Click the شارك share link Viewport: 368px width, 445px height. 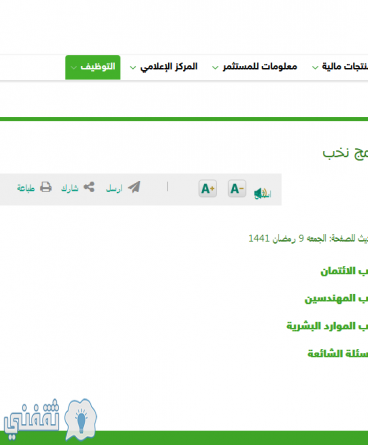[69, 188]
